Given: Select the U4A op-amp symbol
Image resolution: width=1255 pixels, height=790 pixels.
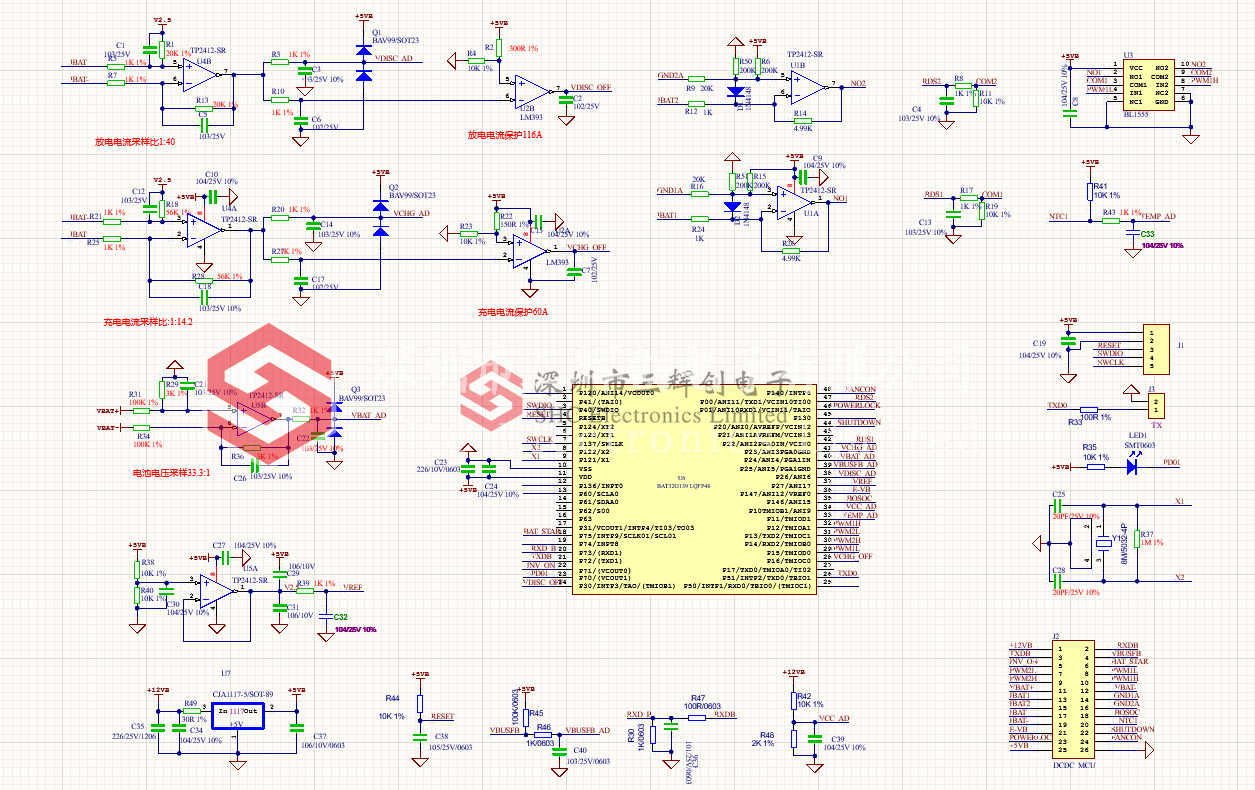Looking at the screenshot, I should tap(204, 229).
